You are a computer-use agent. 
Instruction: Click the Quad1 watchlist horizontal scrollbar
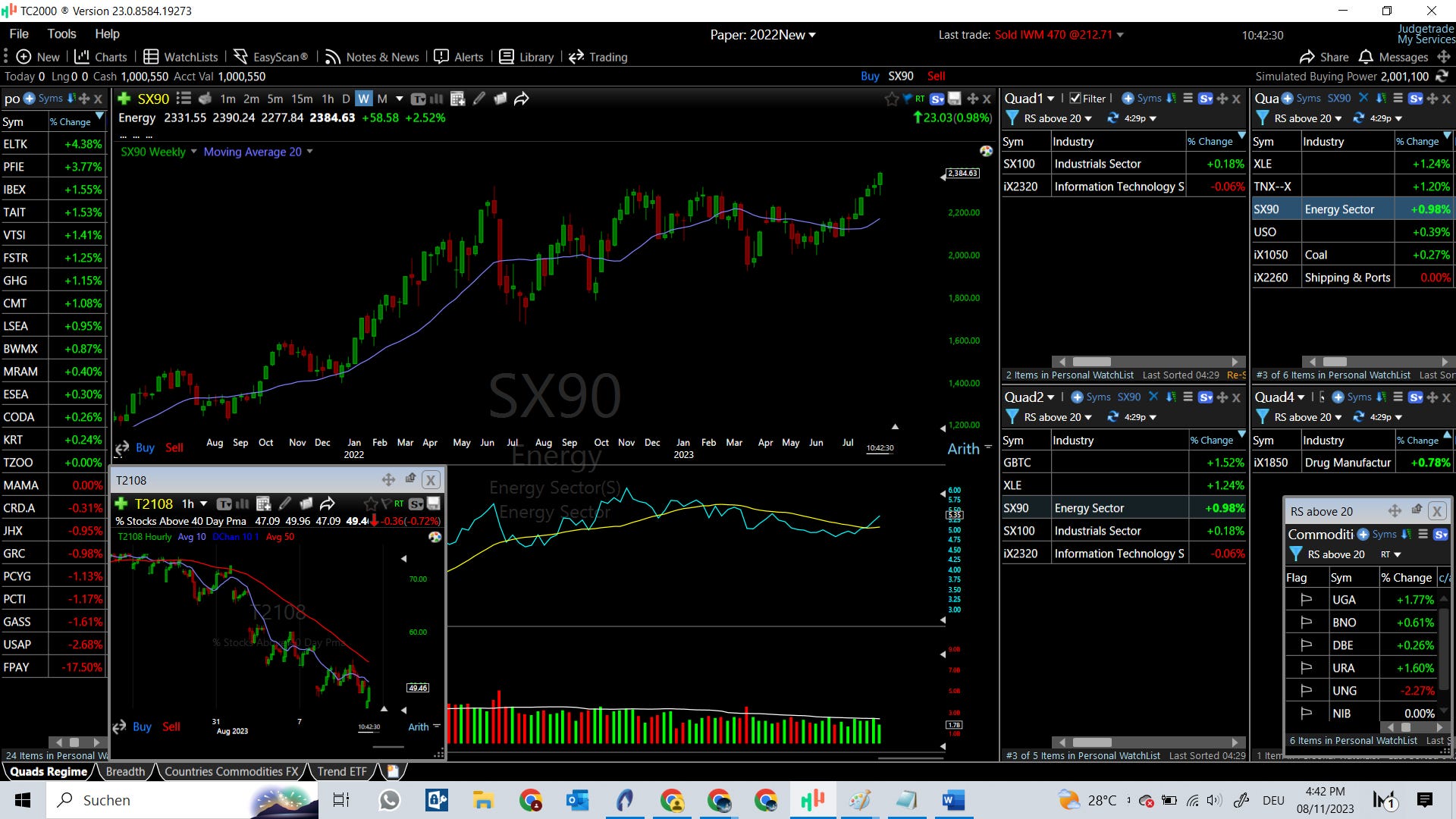1092,362
